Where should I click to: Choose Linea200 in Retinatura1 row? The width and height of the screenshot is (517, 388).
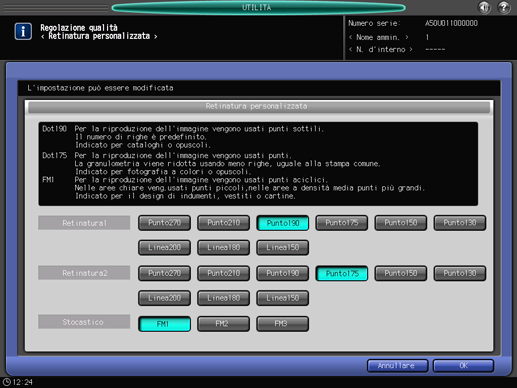coord(164,247)
